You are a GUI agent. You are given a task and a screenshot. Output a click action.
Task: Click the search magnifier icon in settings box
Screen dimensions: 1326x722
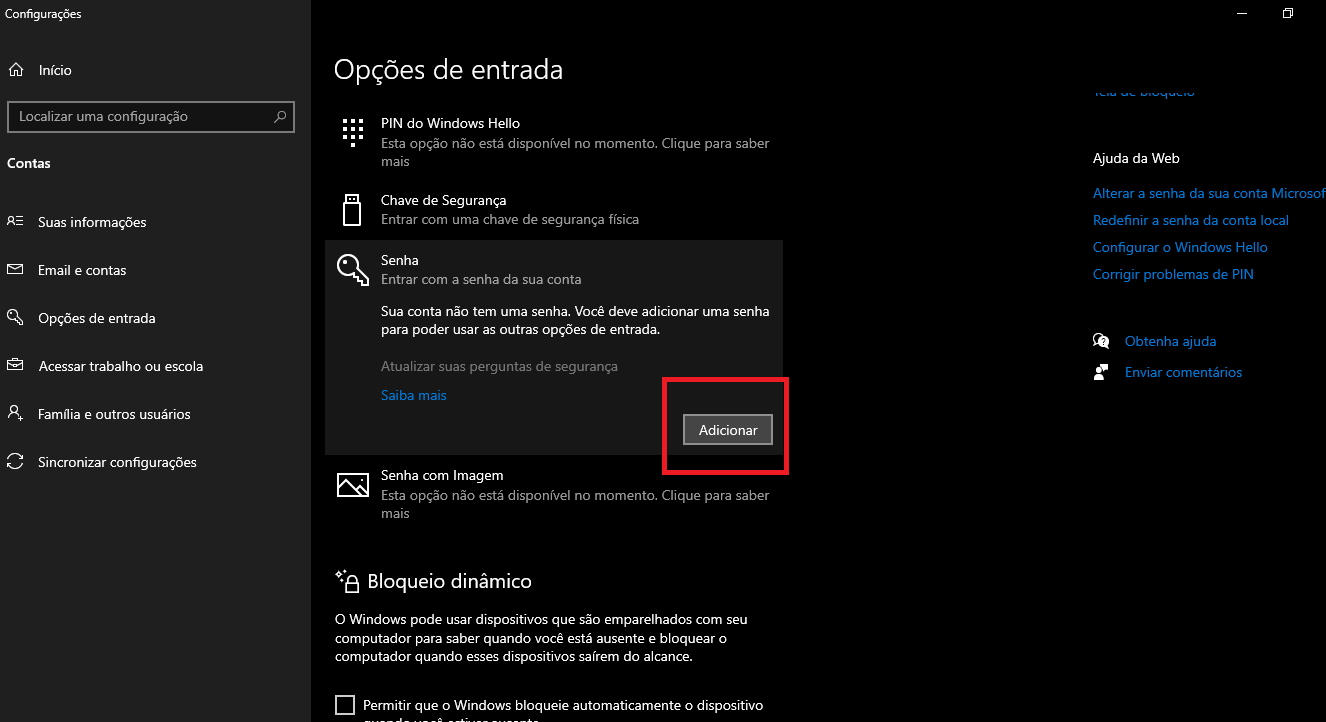pos(281,116)
